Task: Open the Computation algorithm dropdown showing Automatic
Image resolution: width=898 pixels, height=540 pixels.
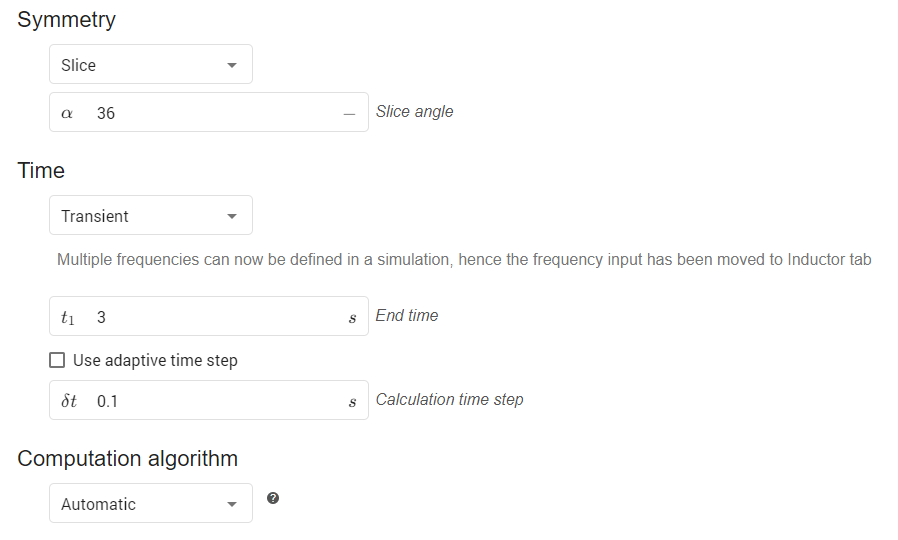Action: 150,504
